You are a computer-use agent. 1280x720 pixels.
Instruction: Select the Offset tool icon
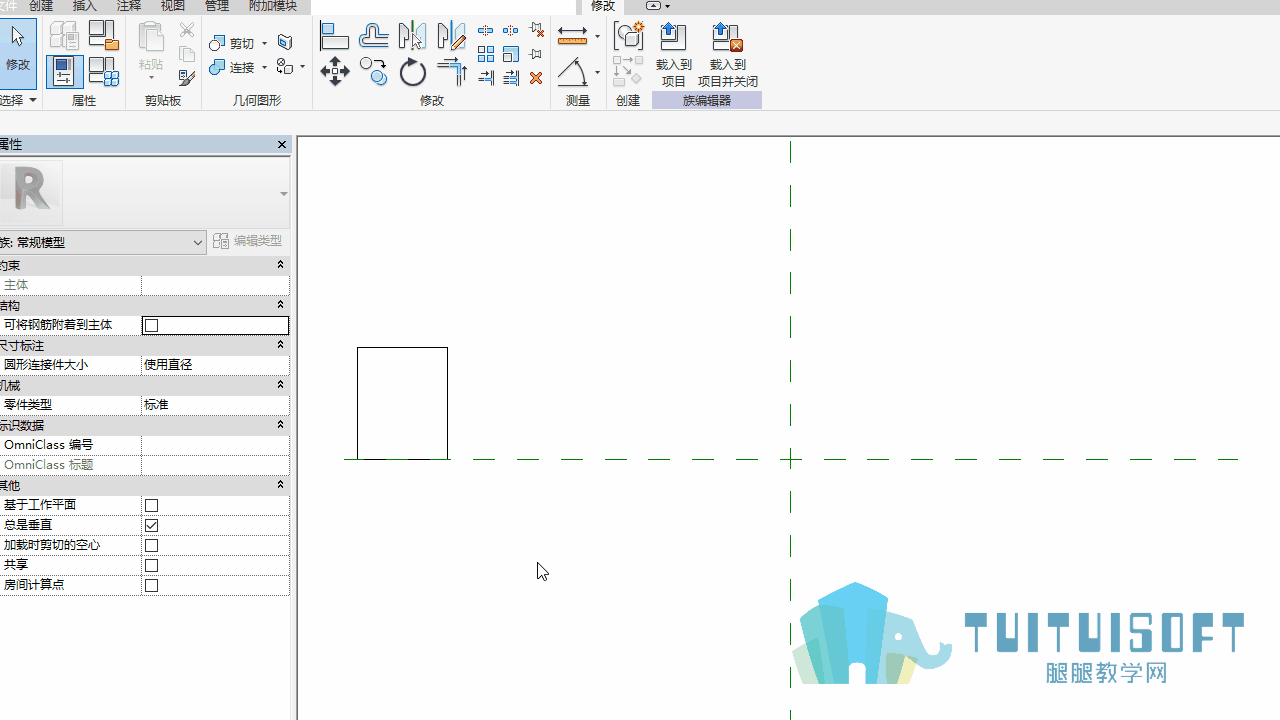(373, 36)
